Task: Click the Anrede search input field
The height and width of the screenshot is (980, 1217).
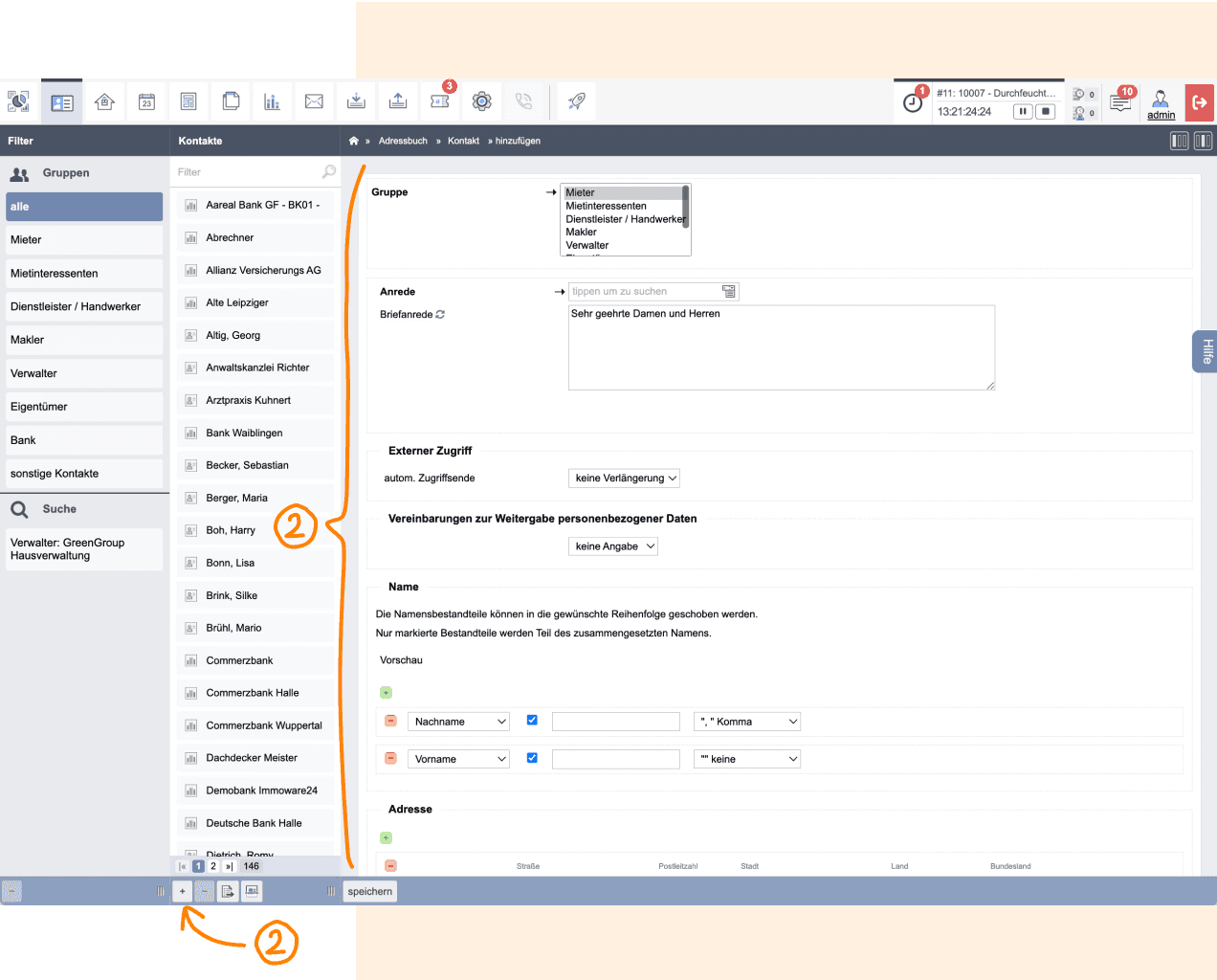Action: (x=645, y=292)
